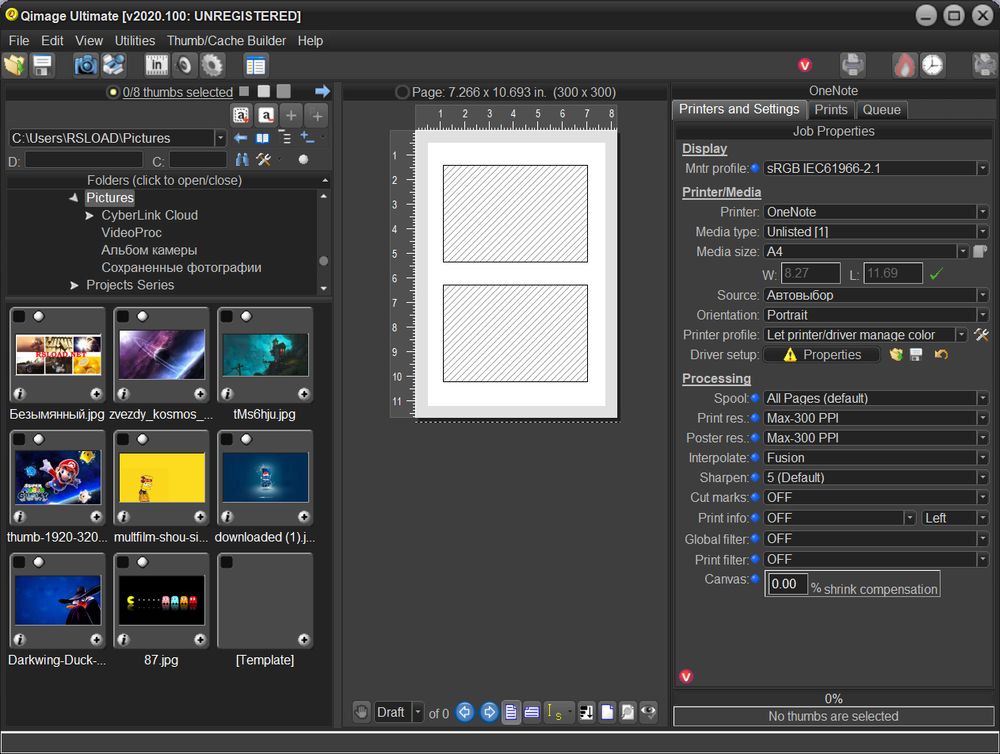Screen dimensions: 1000x754
Task: Click the inch ruler units icon
Action: 156,66
